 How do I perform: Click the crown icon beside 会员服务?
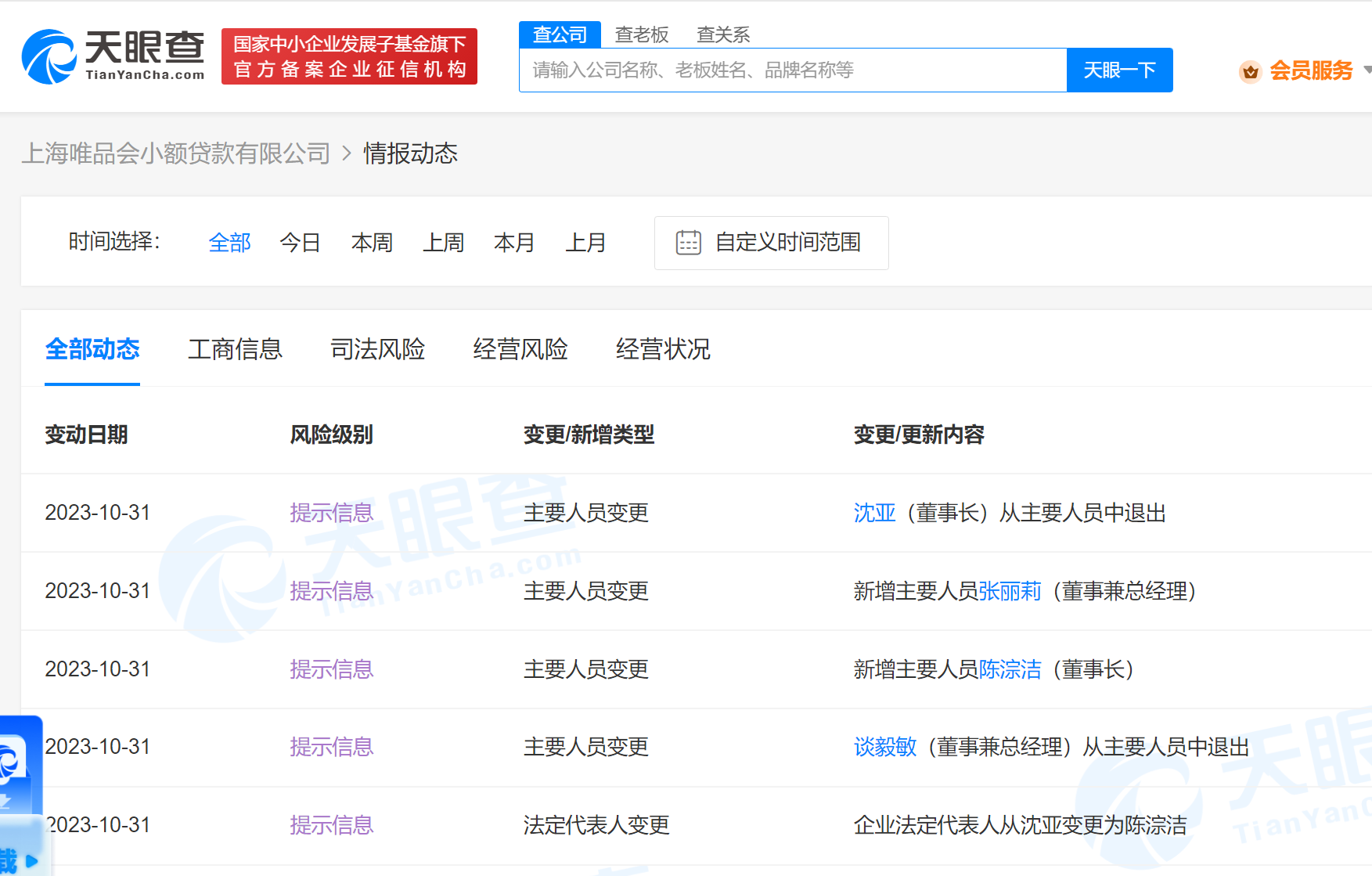tap(1251, 71)
